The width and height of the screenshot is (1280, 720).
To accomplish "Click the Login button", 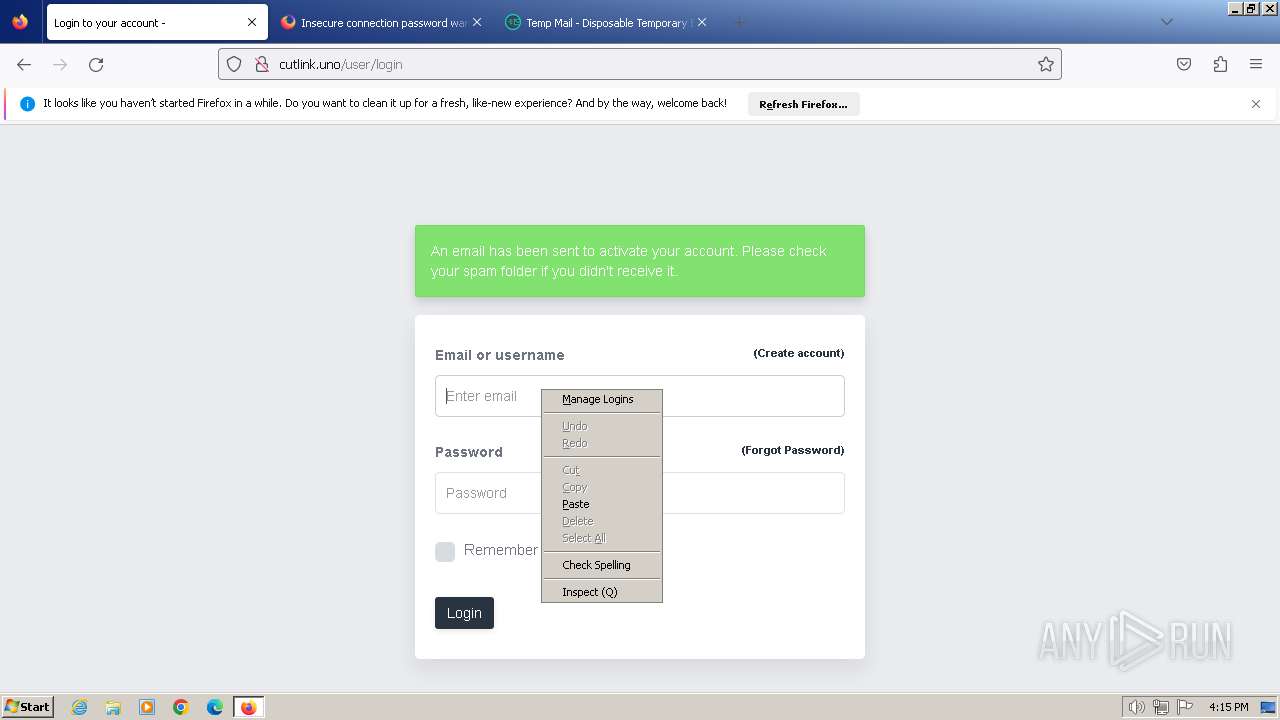I will point(464,613).
